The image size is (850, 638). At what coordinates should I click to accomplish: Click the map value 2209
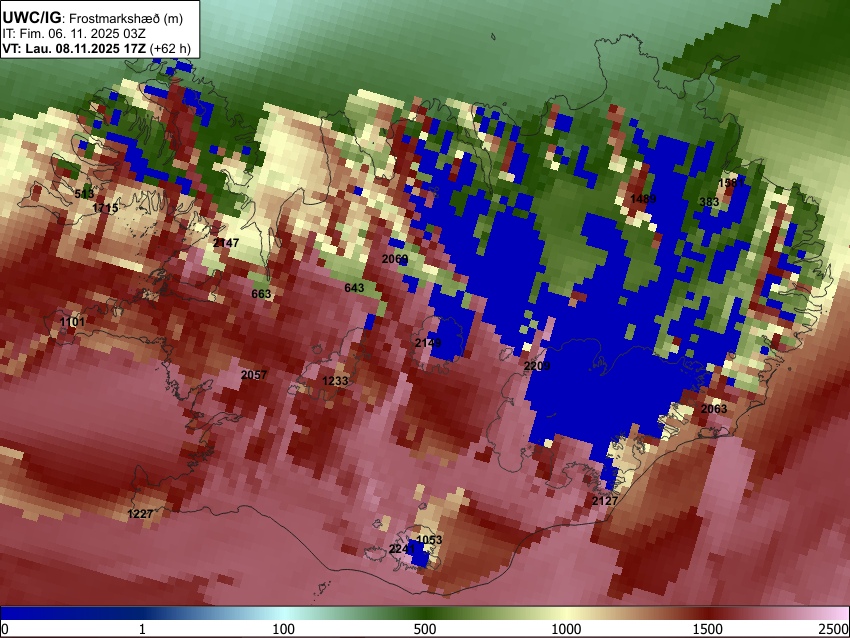(537, 366)
